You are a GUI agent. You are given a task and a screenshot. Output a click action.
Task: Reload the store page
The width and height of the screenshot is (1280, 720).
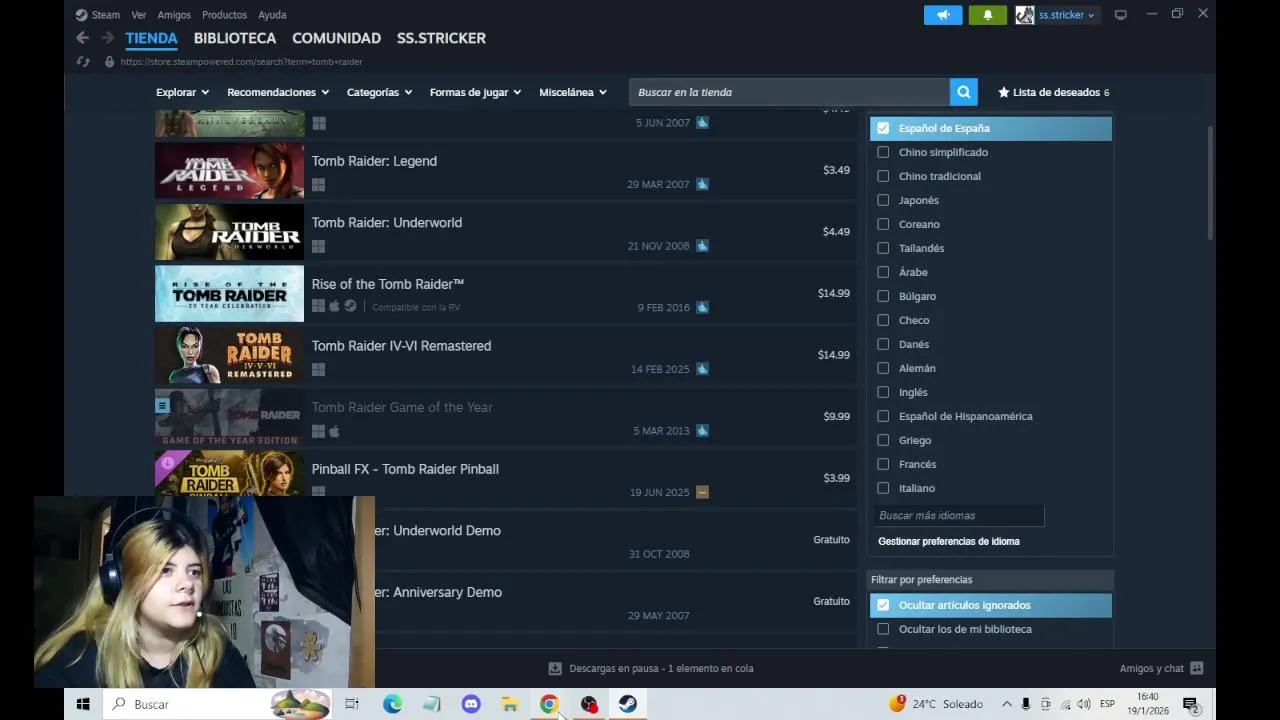[x=83, y=62]
